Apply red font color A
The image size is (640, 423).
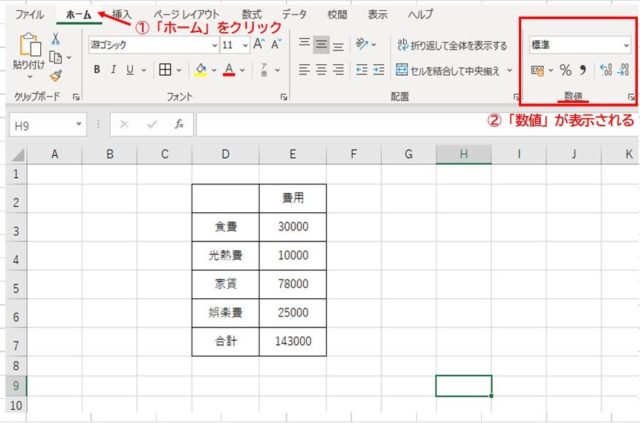click(229, 70)
